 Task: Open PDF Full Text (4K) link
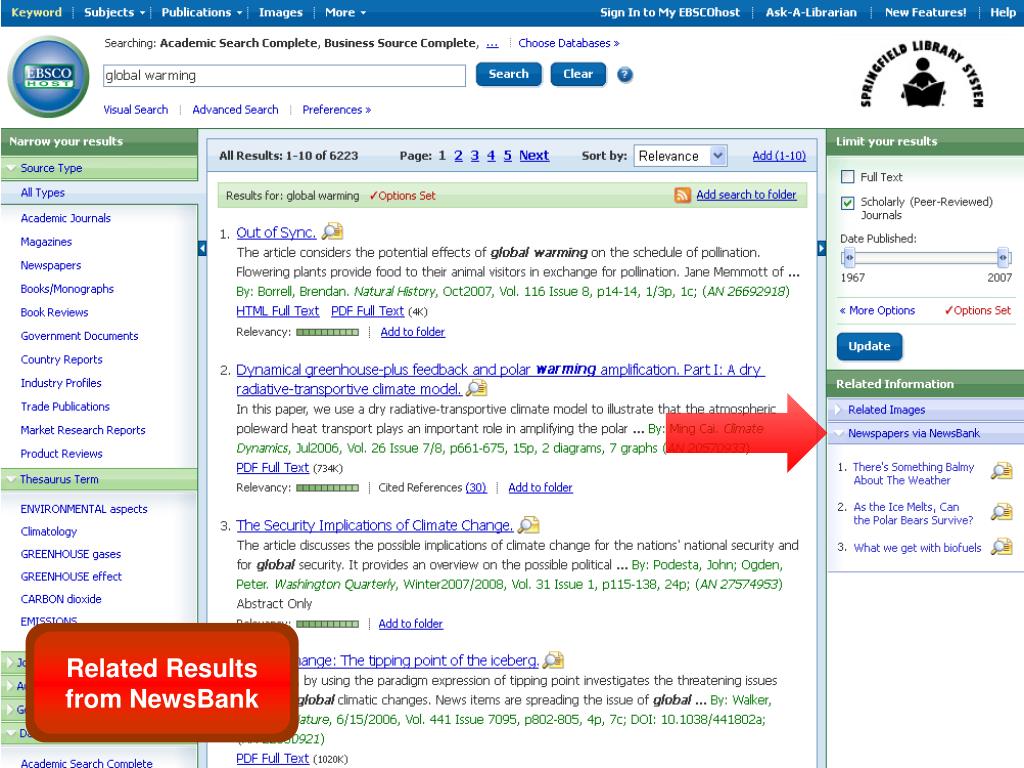click(368, 311)
